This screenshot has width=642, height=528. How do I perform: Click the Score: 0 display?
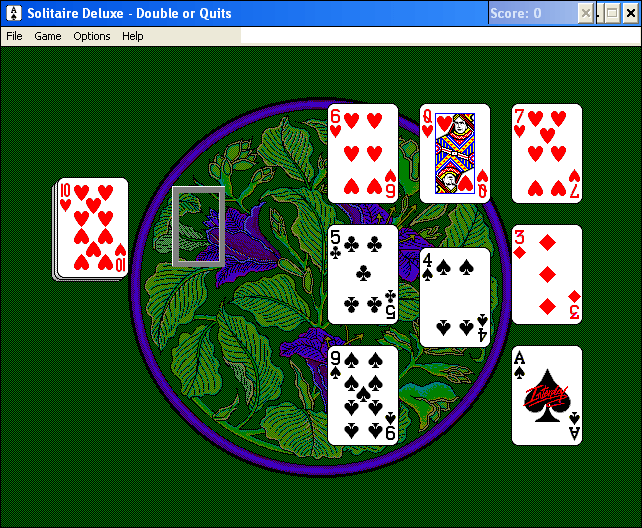(x=515, y=14)
